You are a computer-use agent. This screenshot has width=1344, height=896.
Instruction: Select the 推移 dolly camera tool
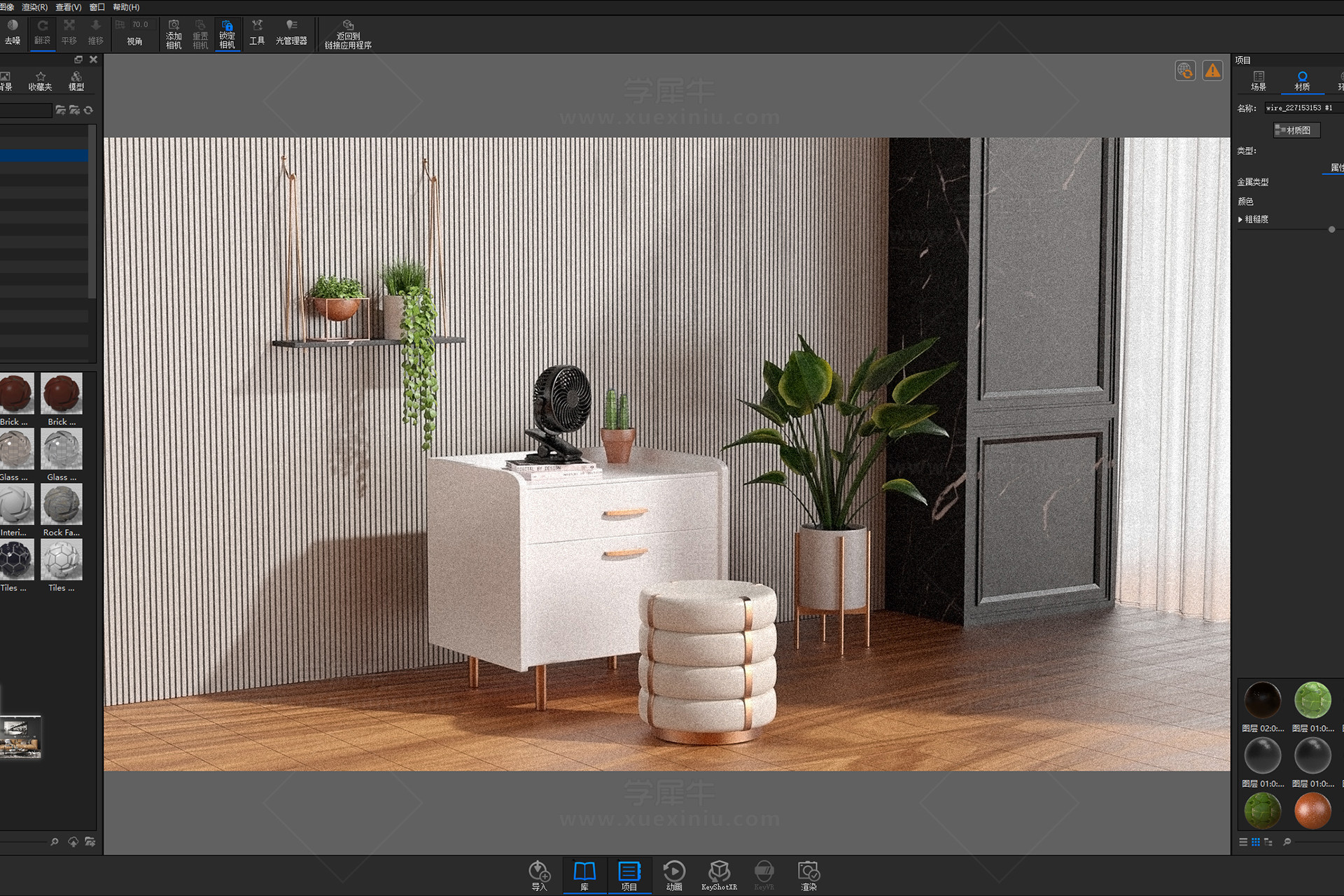(96, 33)
